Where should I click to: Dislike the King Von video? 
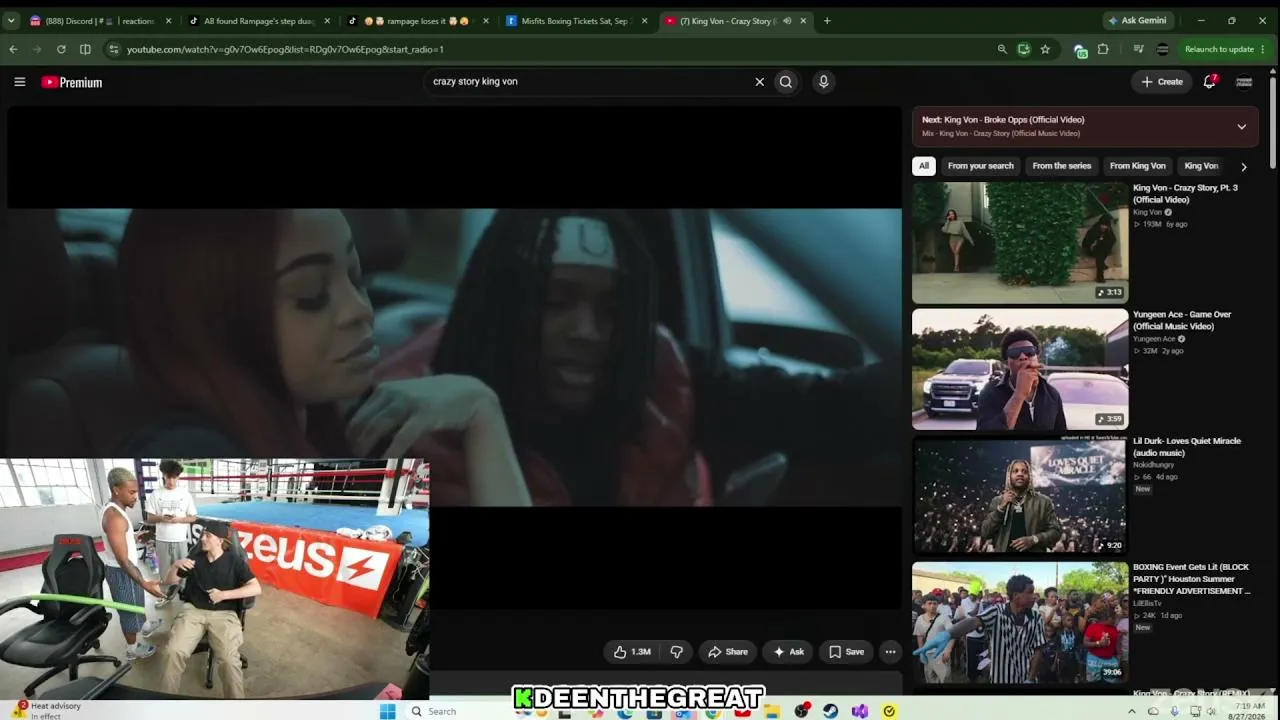pos(676,652)
